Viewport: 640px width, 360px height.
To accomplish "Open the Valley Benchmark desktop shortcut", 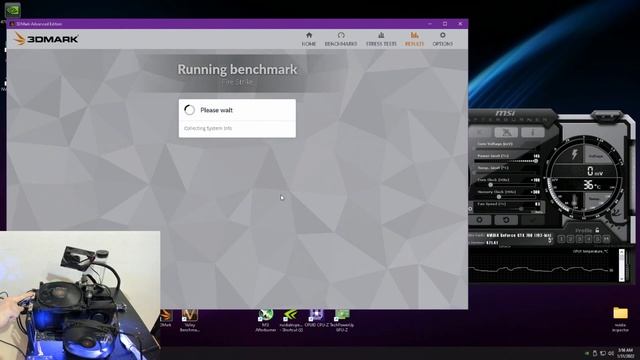I will click(x=189, y=320).
